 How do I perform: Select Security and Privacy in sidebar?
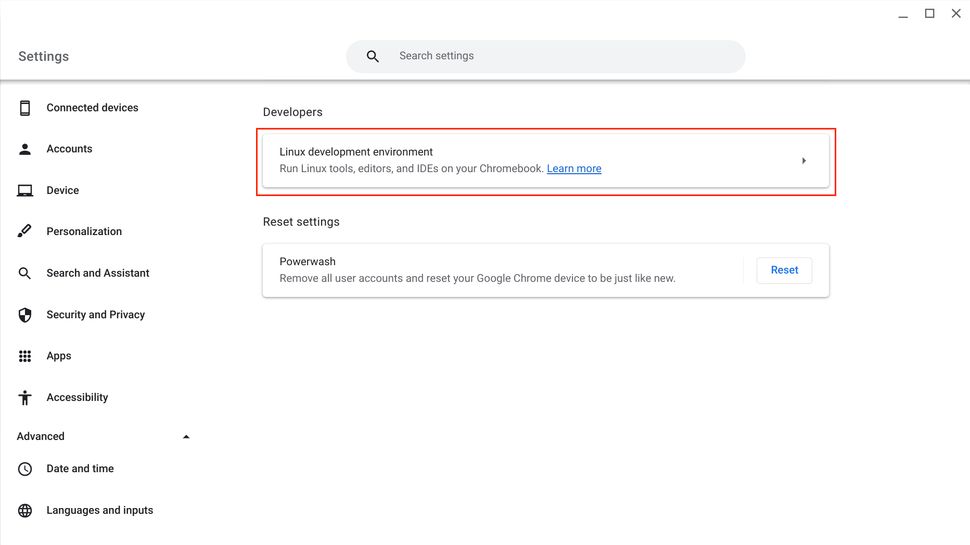pyautogui.click(x=96, y=315)
